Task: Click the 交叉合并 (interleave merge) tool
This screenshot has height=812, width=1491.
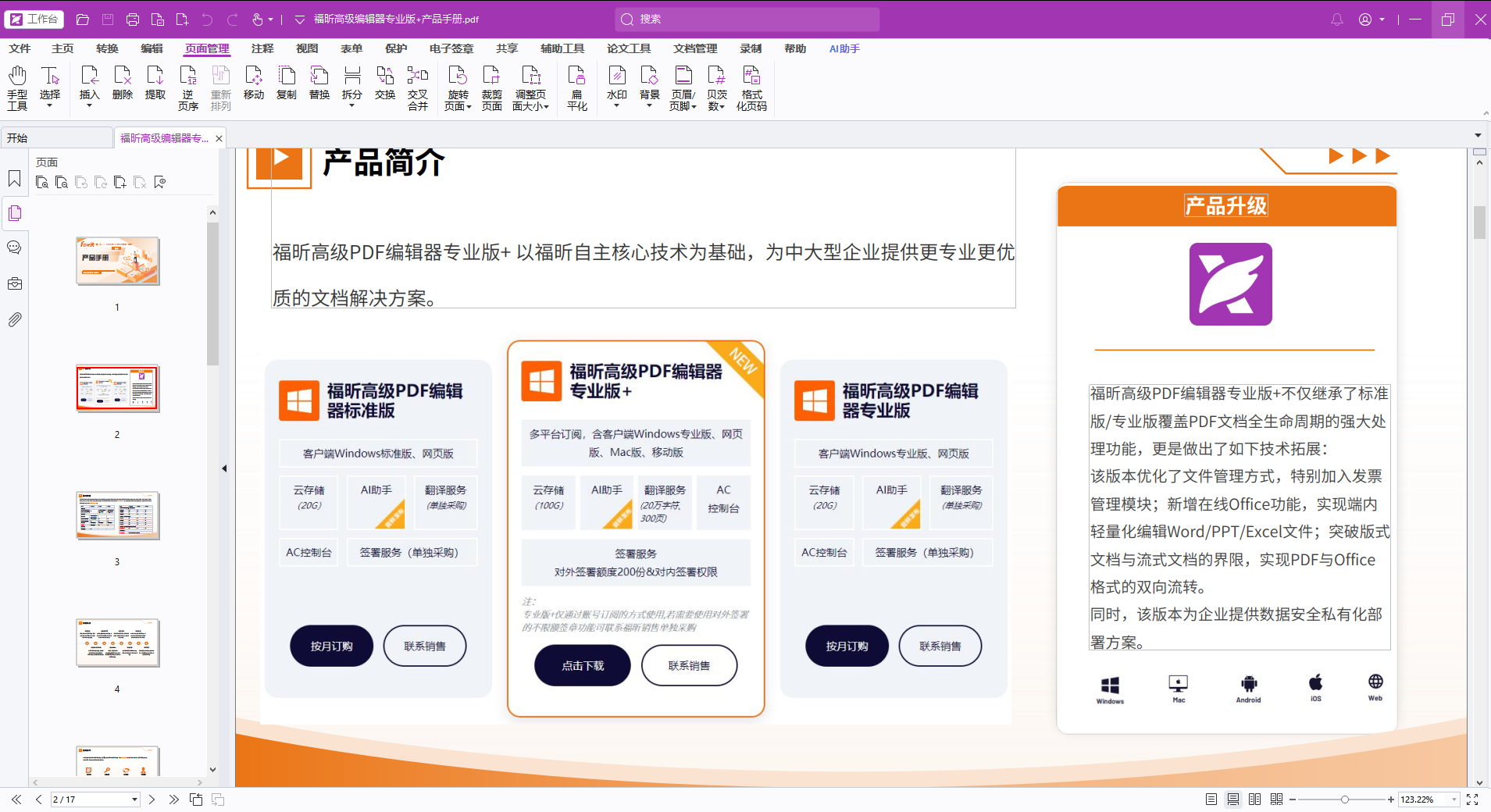Action: click(x=418, y=87)
